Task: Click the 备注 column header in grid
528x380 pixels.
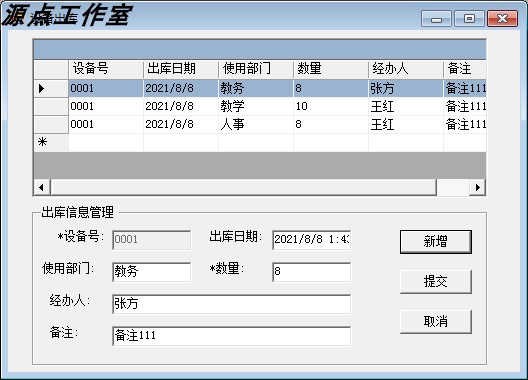Action: 465,69
